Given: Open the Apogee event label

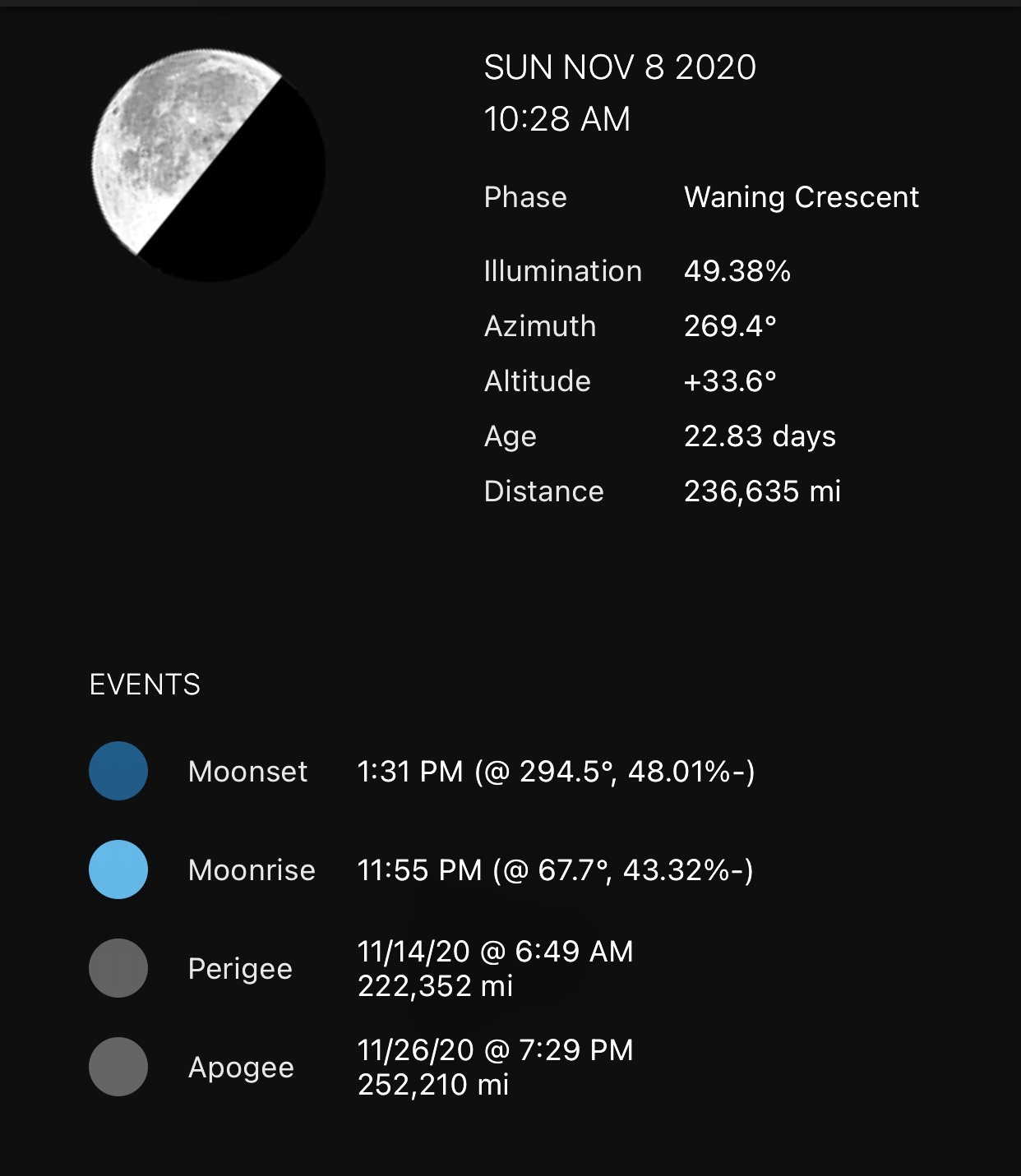Looking at the screenshot, I should tap(241, 1068).
